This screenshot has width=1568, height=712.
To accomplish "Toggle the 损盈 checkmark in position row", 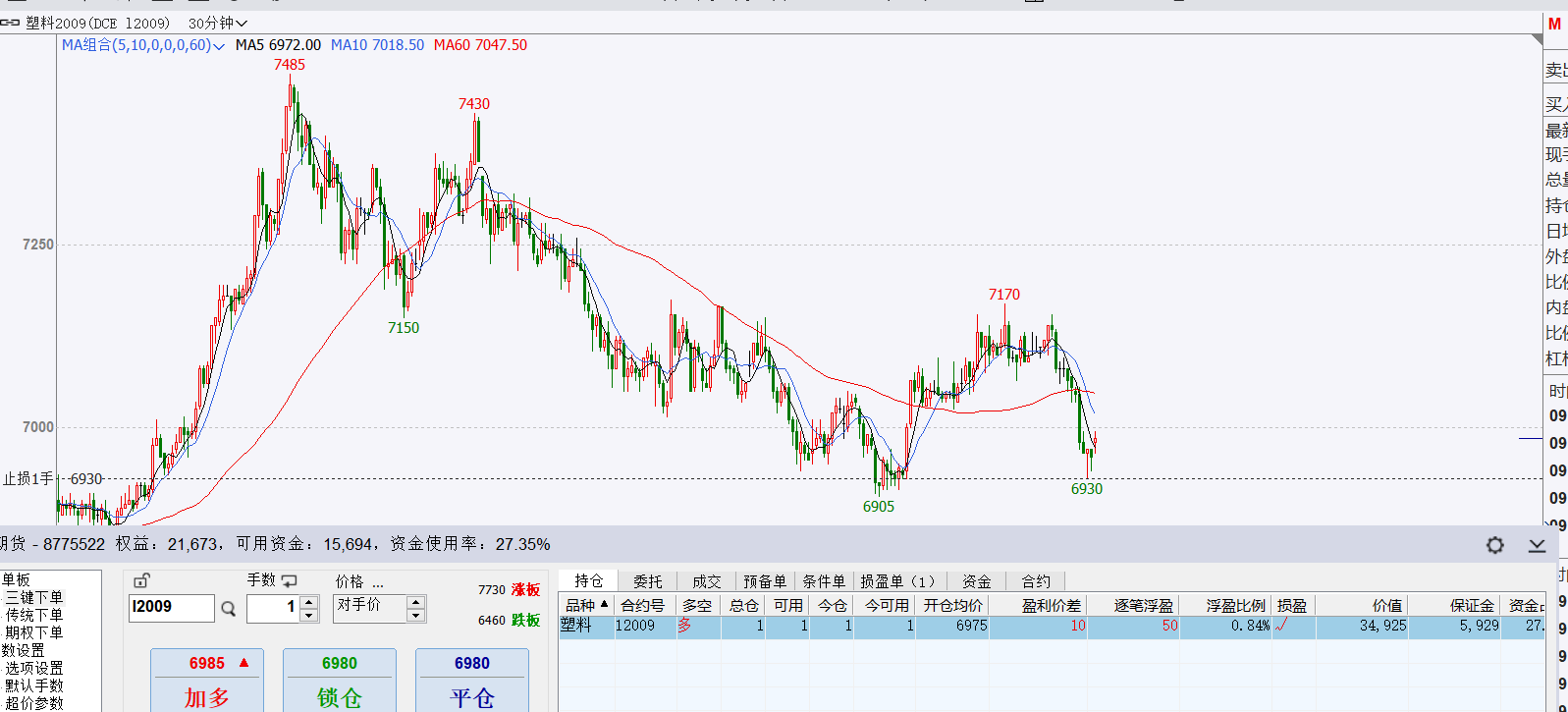I will click(1281, 625).
